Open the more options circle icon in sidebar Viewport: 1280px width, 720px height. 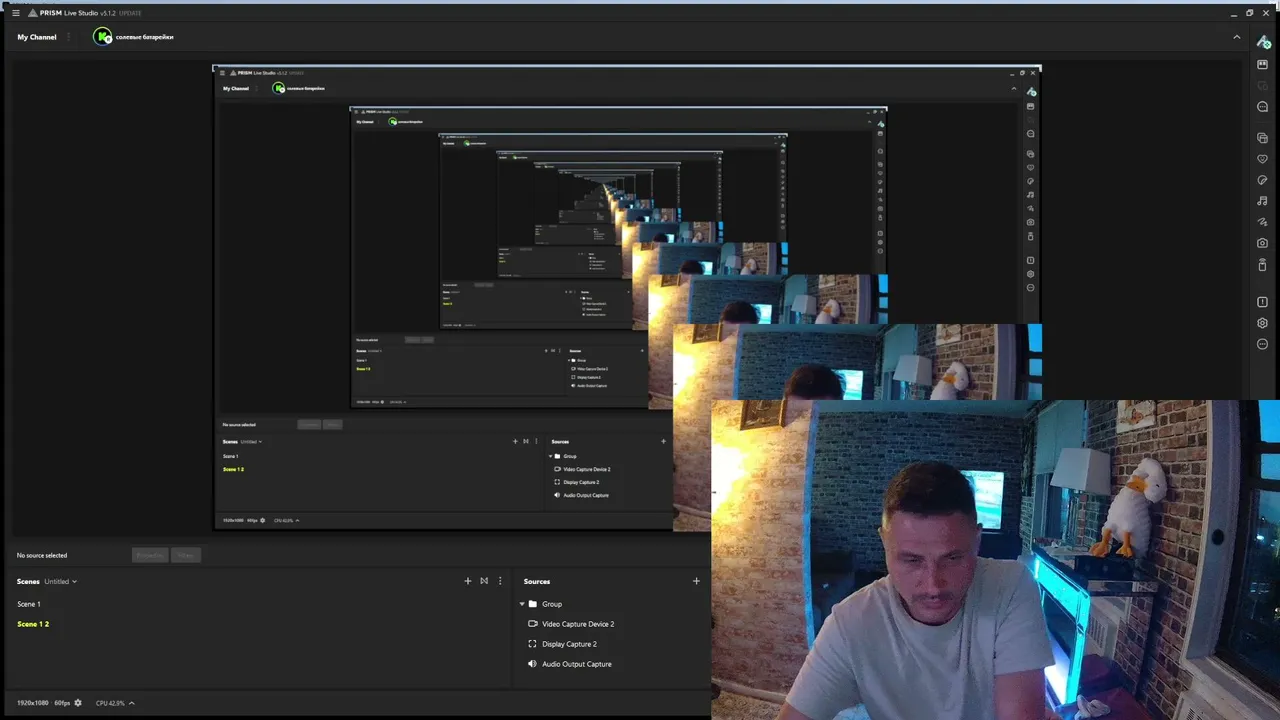tap(1262, 344)
